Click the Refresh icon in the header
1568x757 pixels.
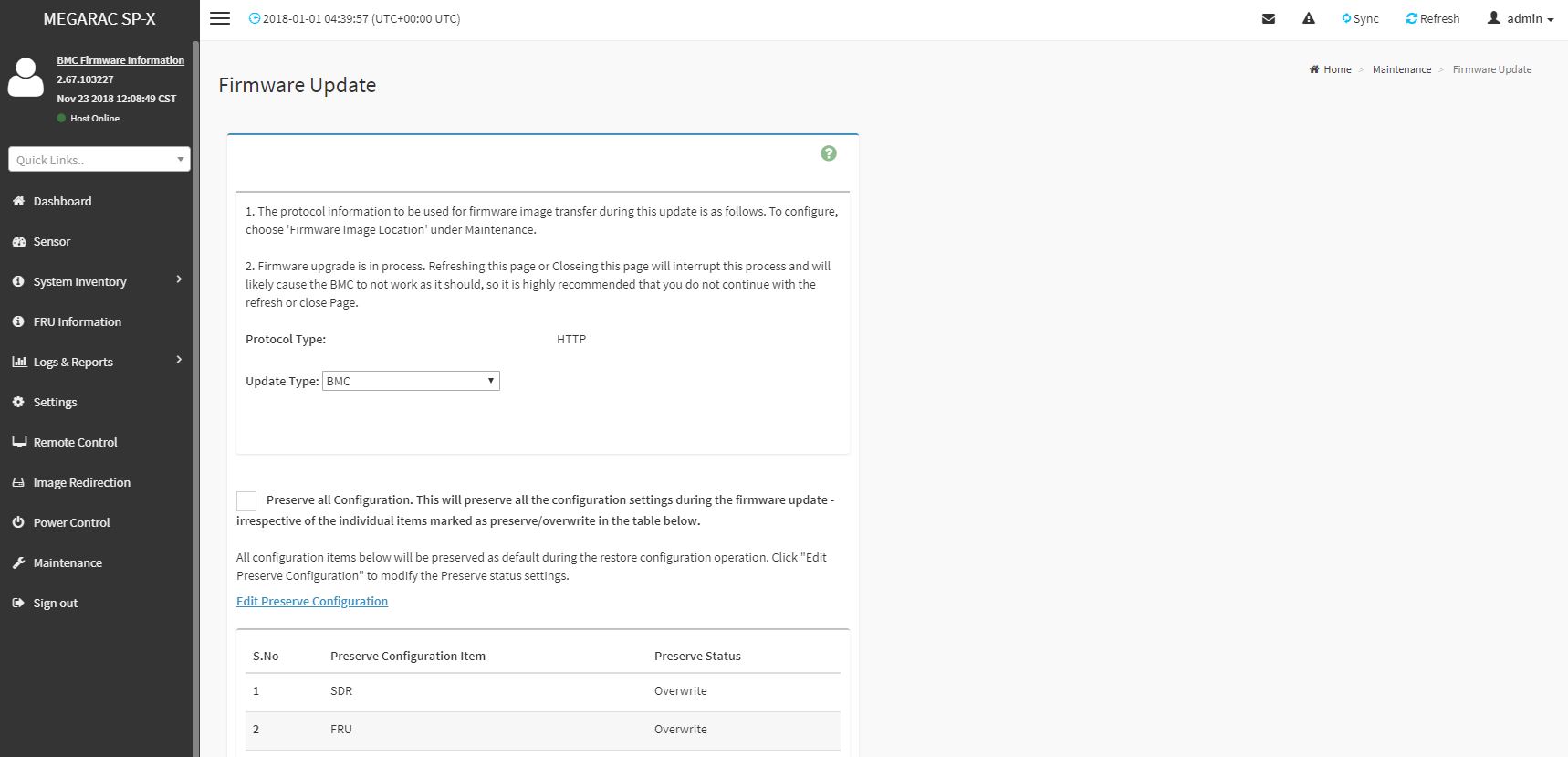tap(1412, 18)
